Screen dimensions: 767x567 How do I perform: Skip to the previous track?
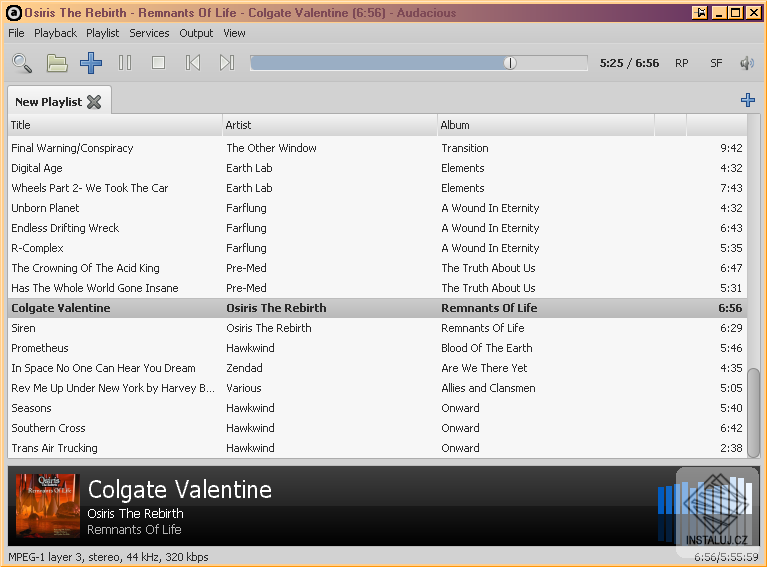click(x=193, y=63)
